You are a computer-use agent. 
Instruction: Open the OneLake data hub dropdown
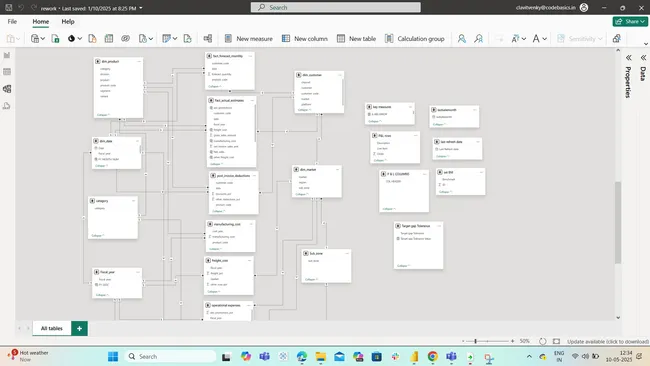(x=80, y=39)
